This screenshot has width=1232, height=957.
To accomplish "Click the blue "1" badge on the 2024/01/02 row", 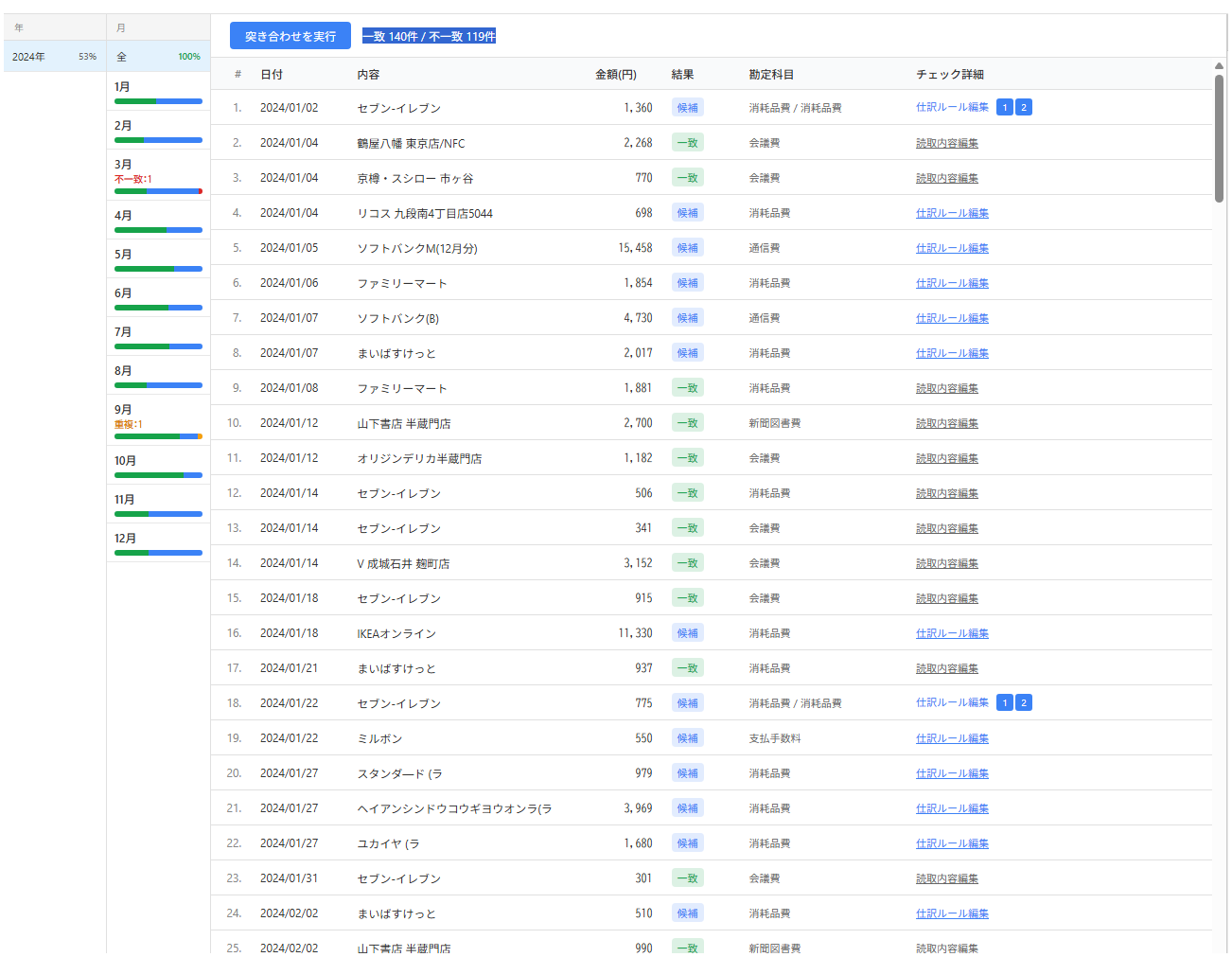I will [1004, 107].
